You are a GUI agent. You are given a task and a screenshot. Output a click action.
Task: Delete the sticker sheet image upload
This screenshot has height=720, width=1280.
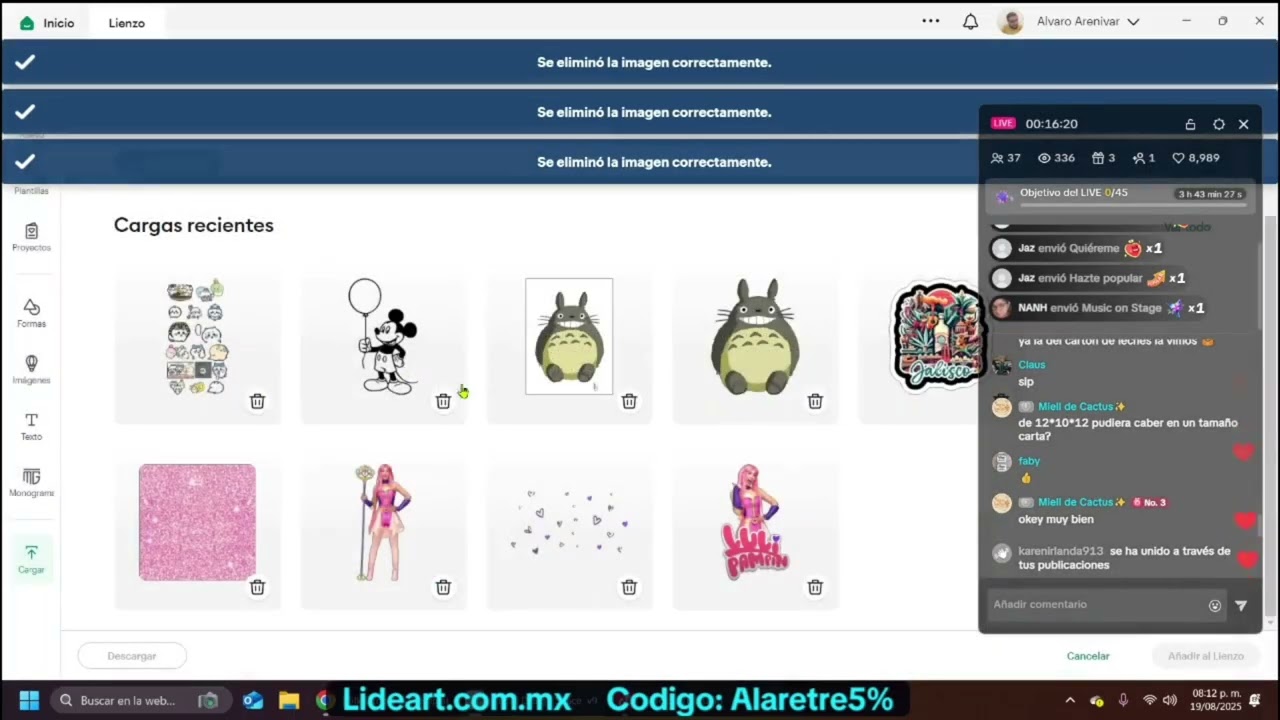pyautogui.click(x=257, y=401)
